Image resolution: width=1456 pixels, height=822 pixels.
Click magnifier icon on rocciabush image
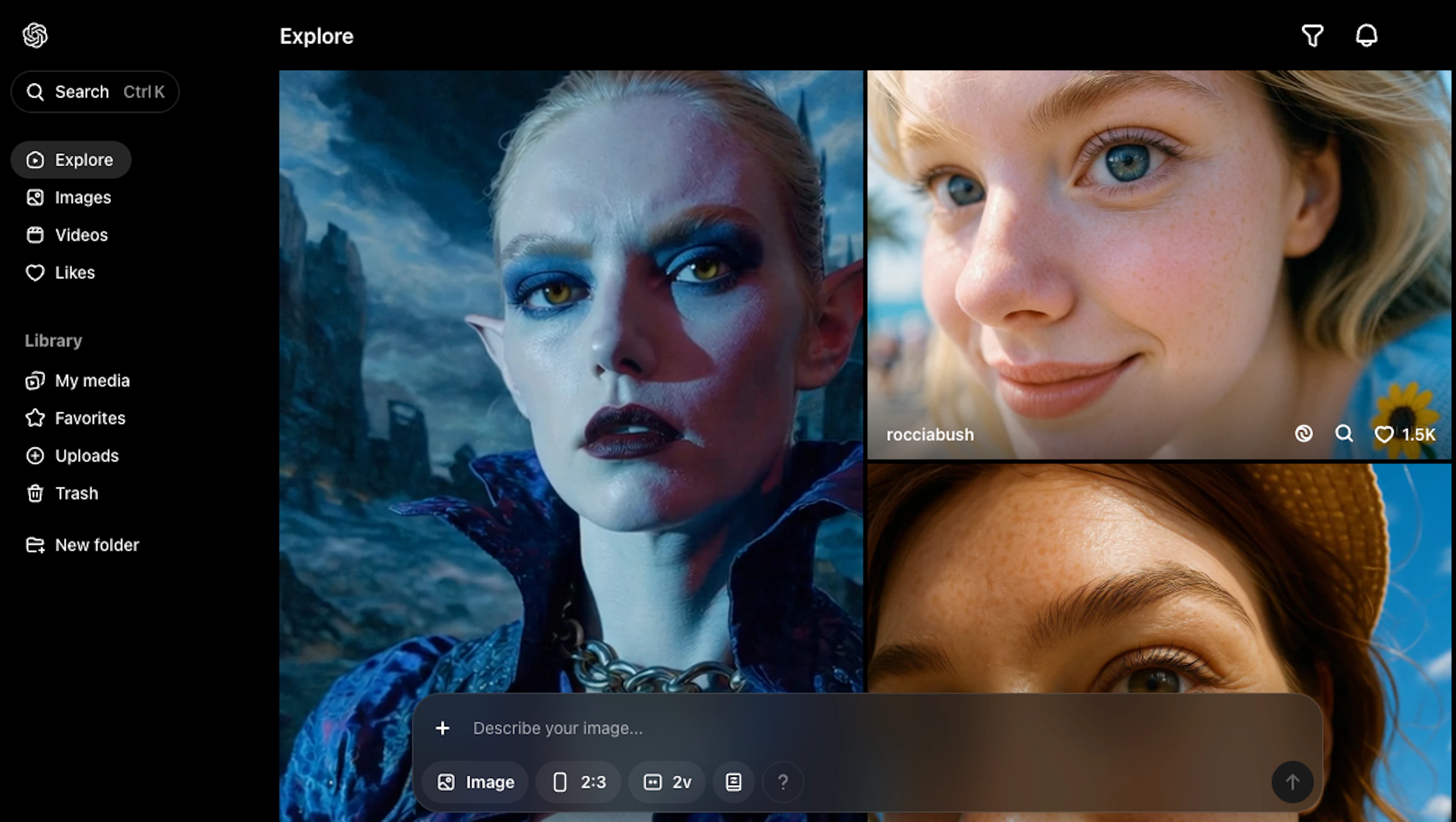pyautogui.click(x=1343, y=434)
